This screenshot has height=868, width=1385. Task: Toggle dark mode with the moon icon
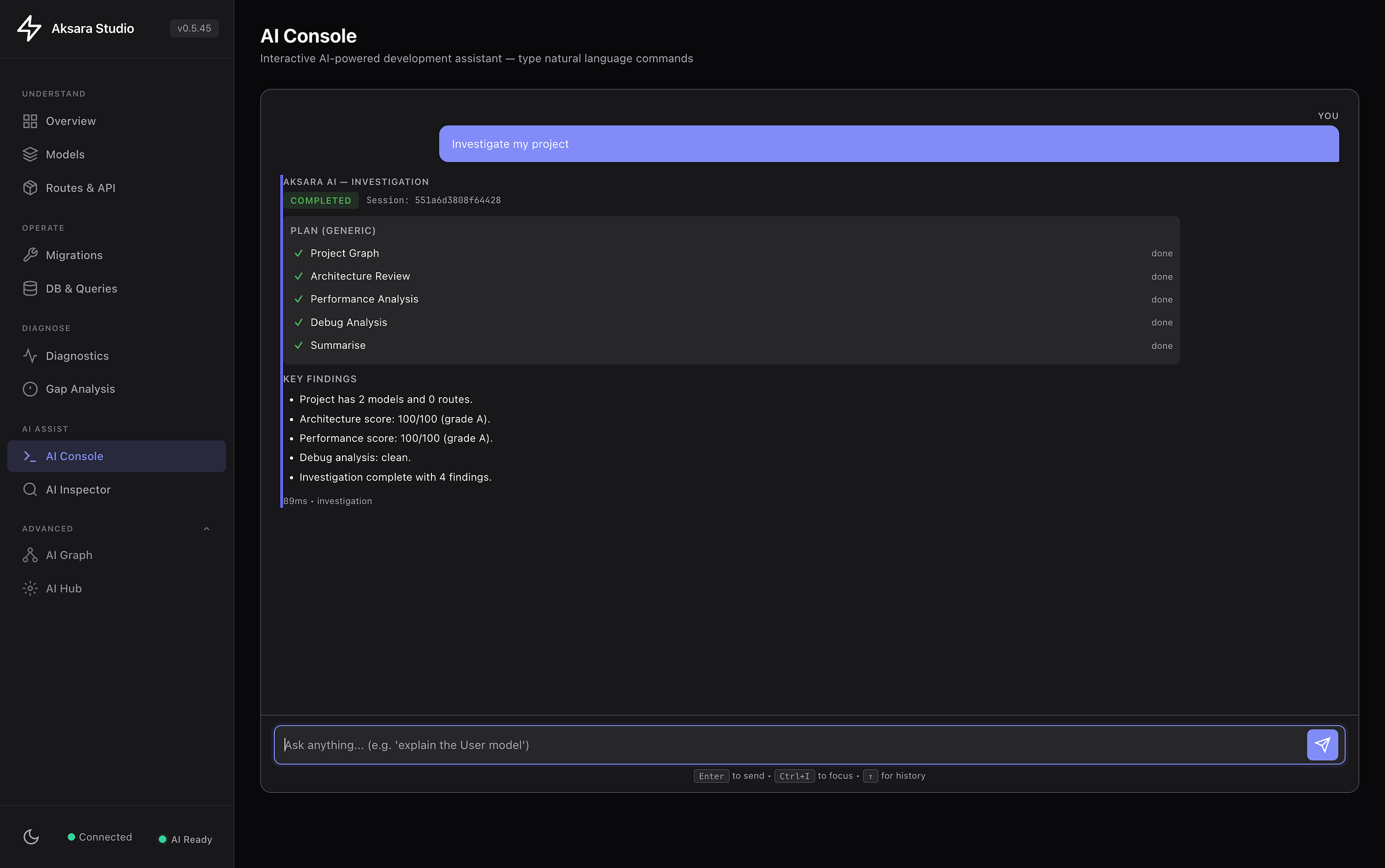[31, 837]
